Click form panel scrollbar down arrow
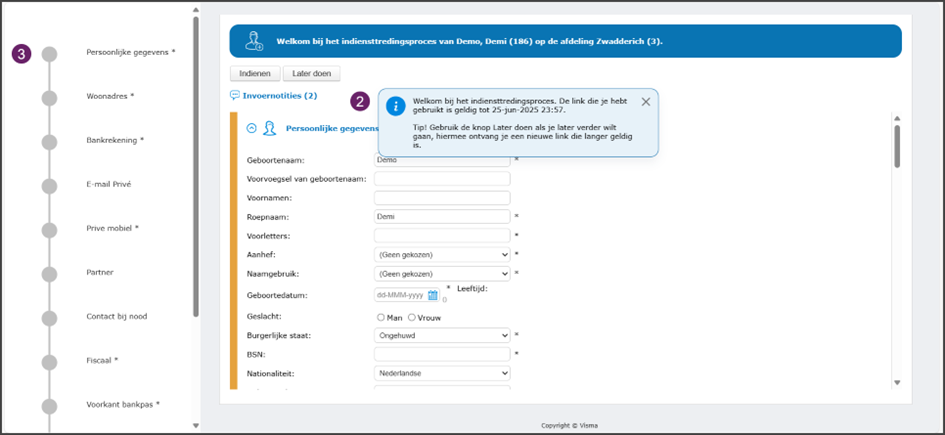The height and width of the screenshot is (435, 945). 897,382
